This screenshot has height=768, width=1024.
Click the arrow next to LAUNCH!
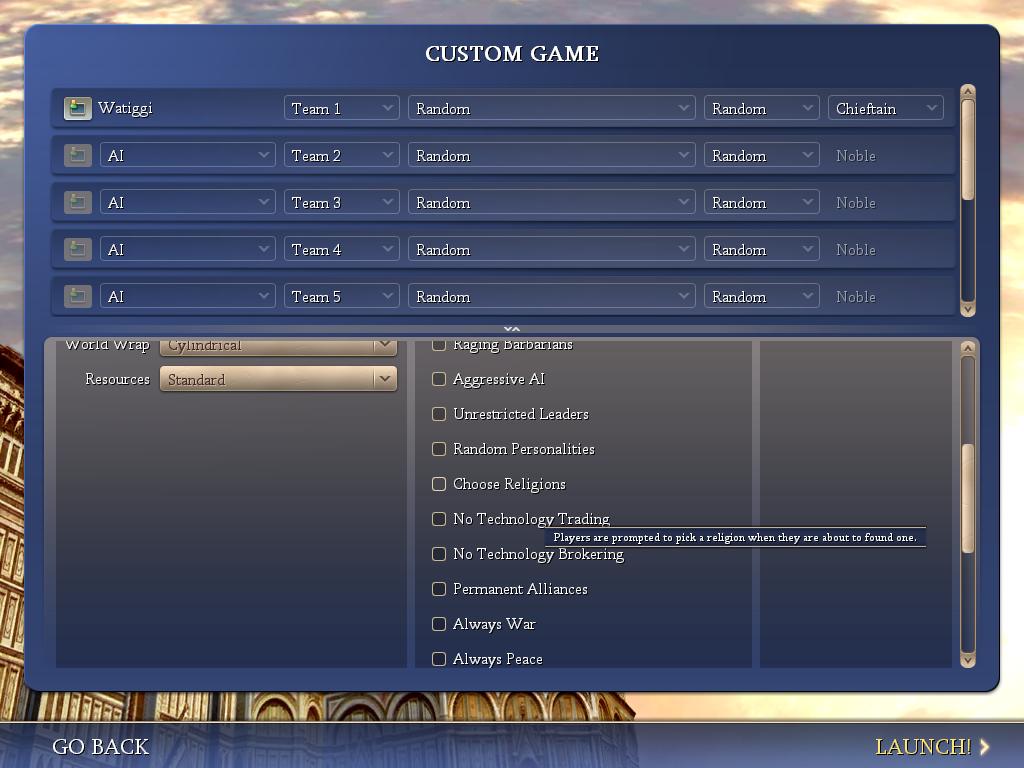985,746
